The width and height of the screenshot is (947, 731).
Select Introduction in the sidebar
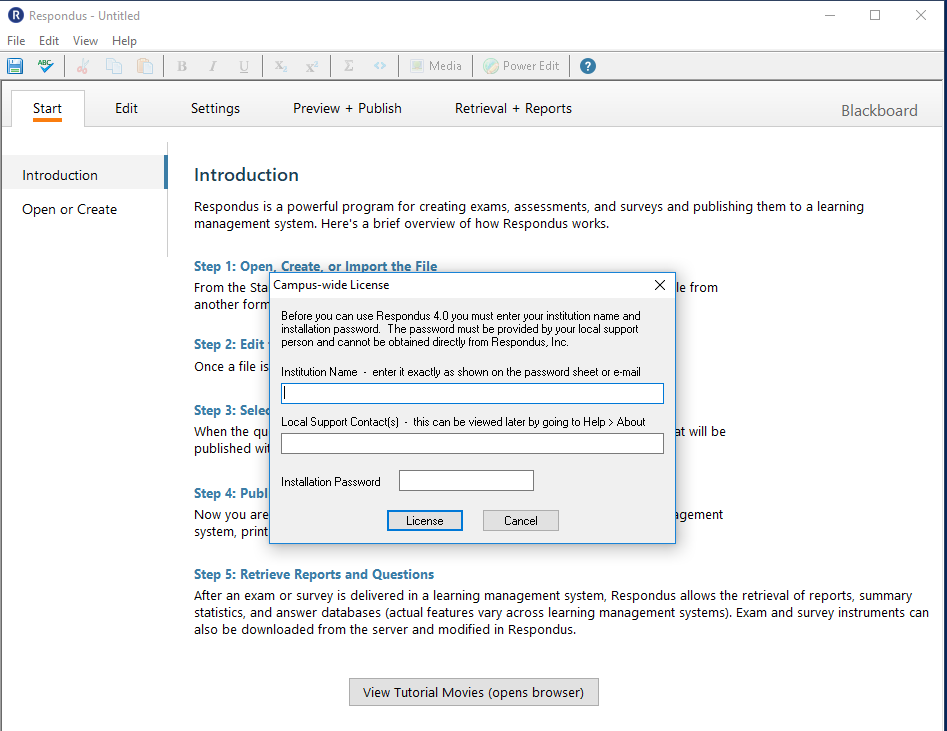click(x=83, y=172)
